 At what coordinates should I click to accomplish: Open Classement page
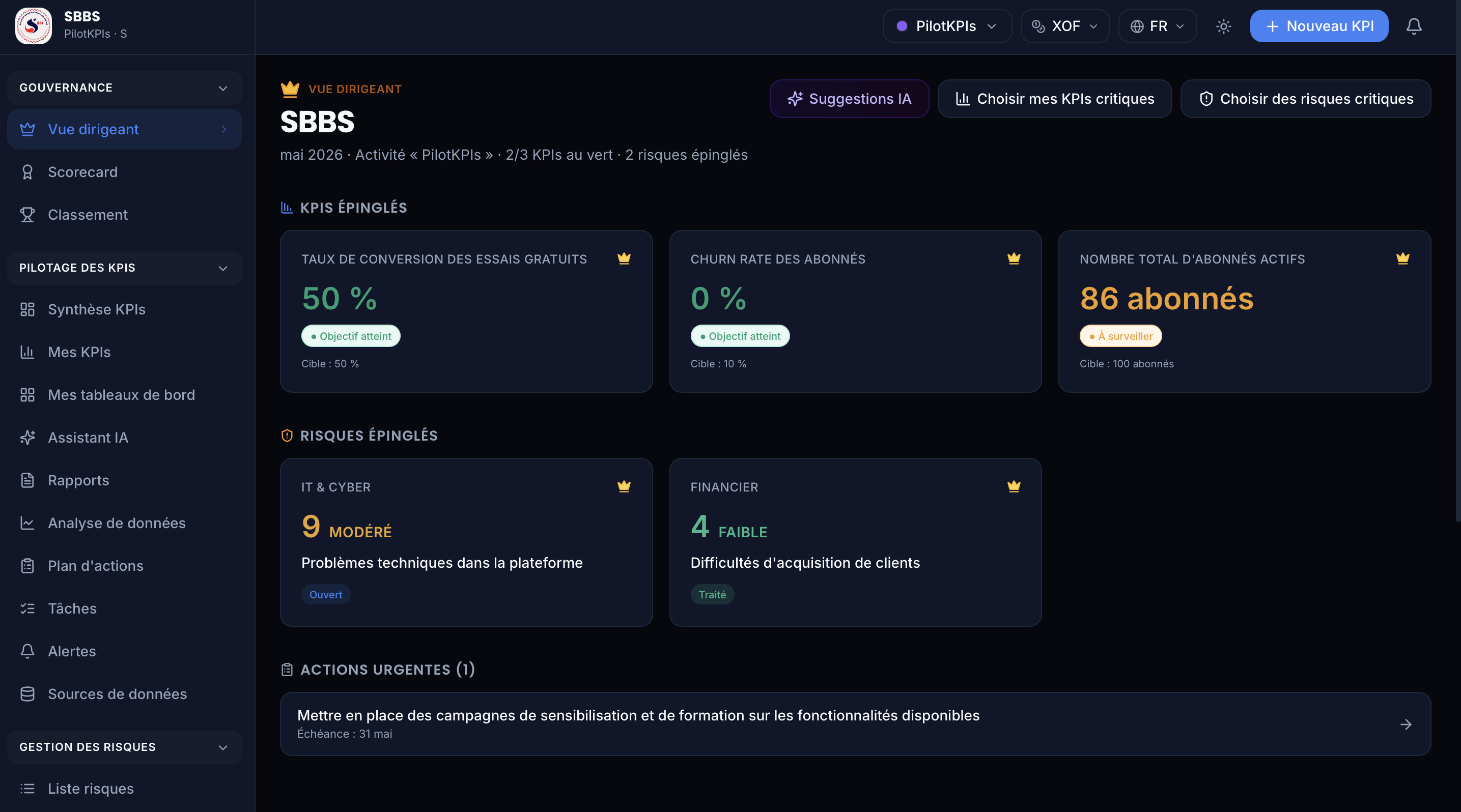125,215
